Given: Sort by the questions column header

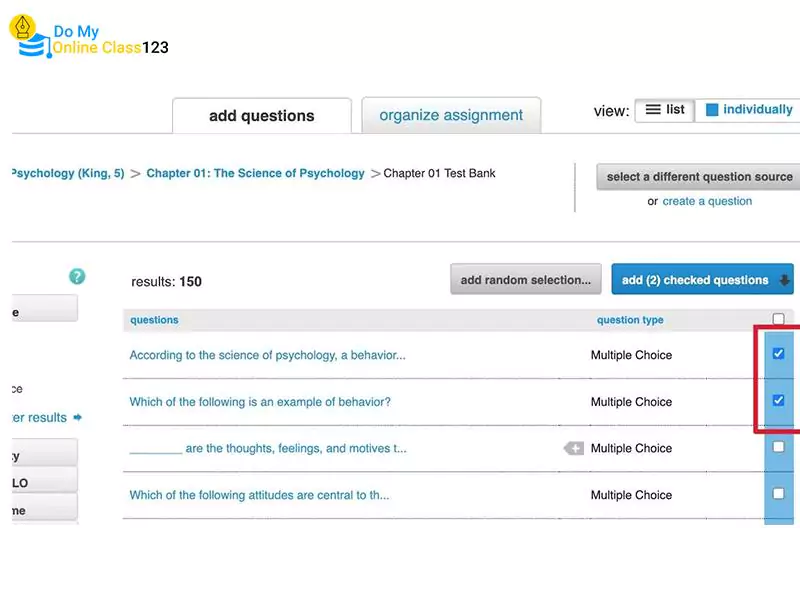Looking at the screenshot, I should click(x=154, y=320).
